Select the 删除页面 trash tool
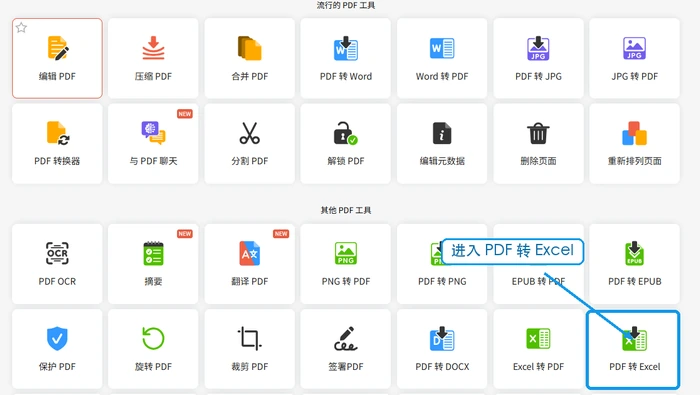Image resolution: width=700 pixels, height=395 pixels. click(538, 144)
